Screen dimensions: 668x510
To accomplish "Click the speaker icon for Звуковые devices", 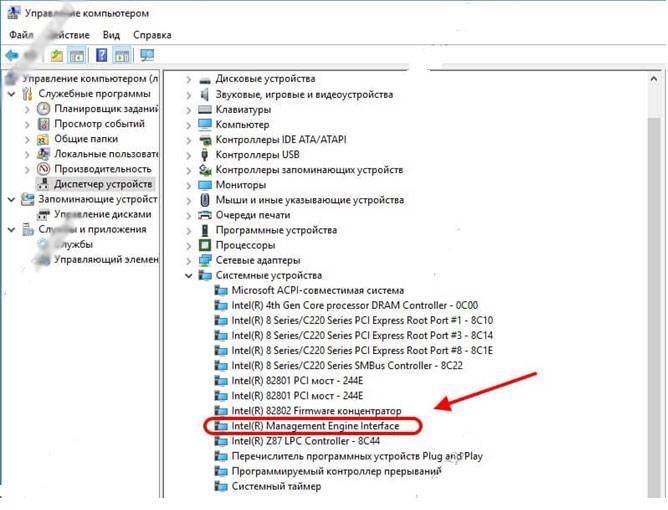I will tap(205, 94).
